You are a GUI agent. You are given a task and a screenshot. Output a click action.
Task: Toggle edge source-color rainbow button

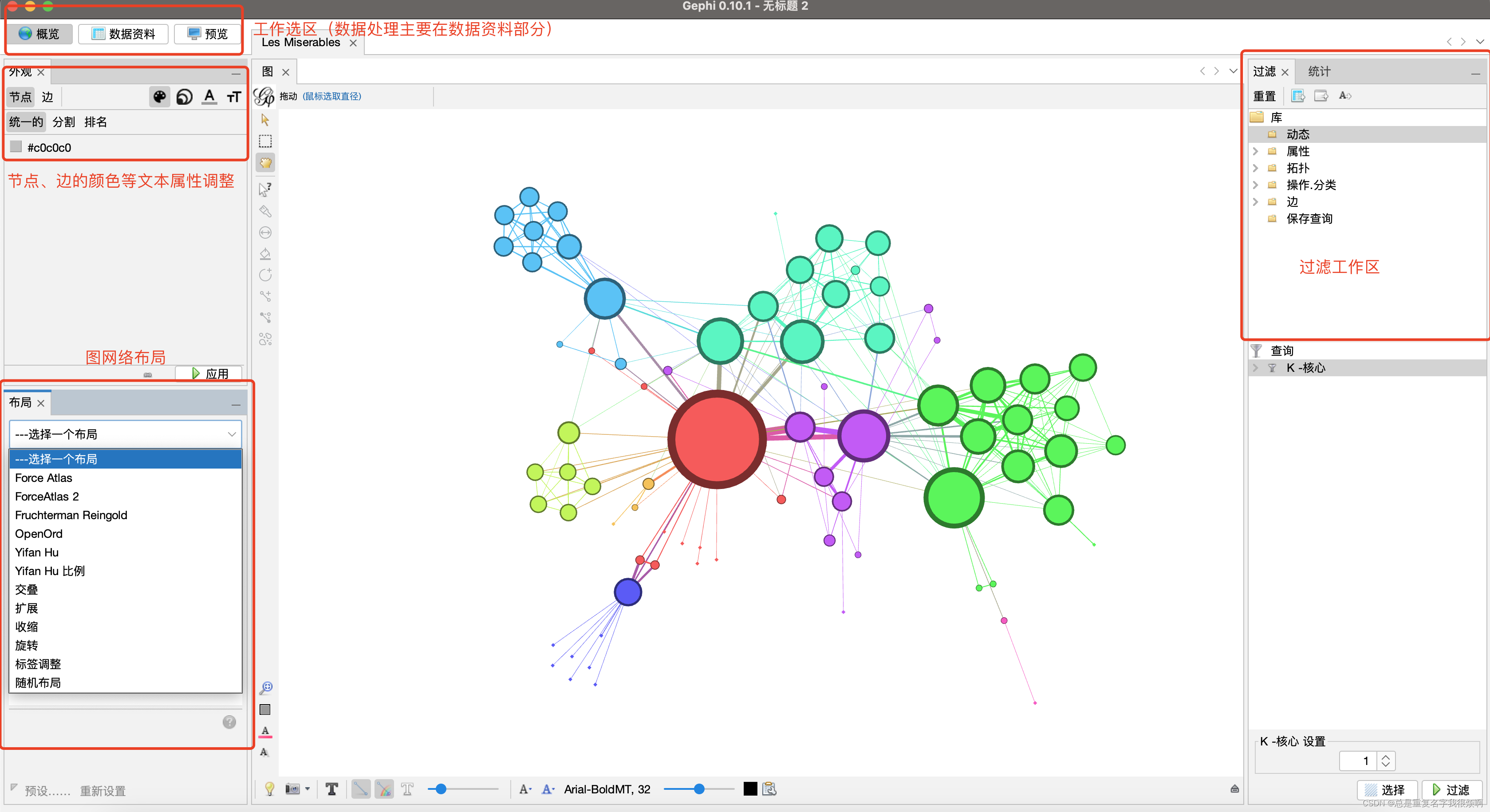pos(384,789)
